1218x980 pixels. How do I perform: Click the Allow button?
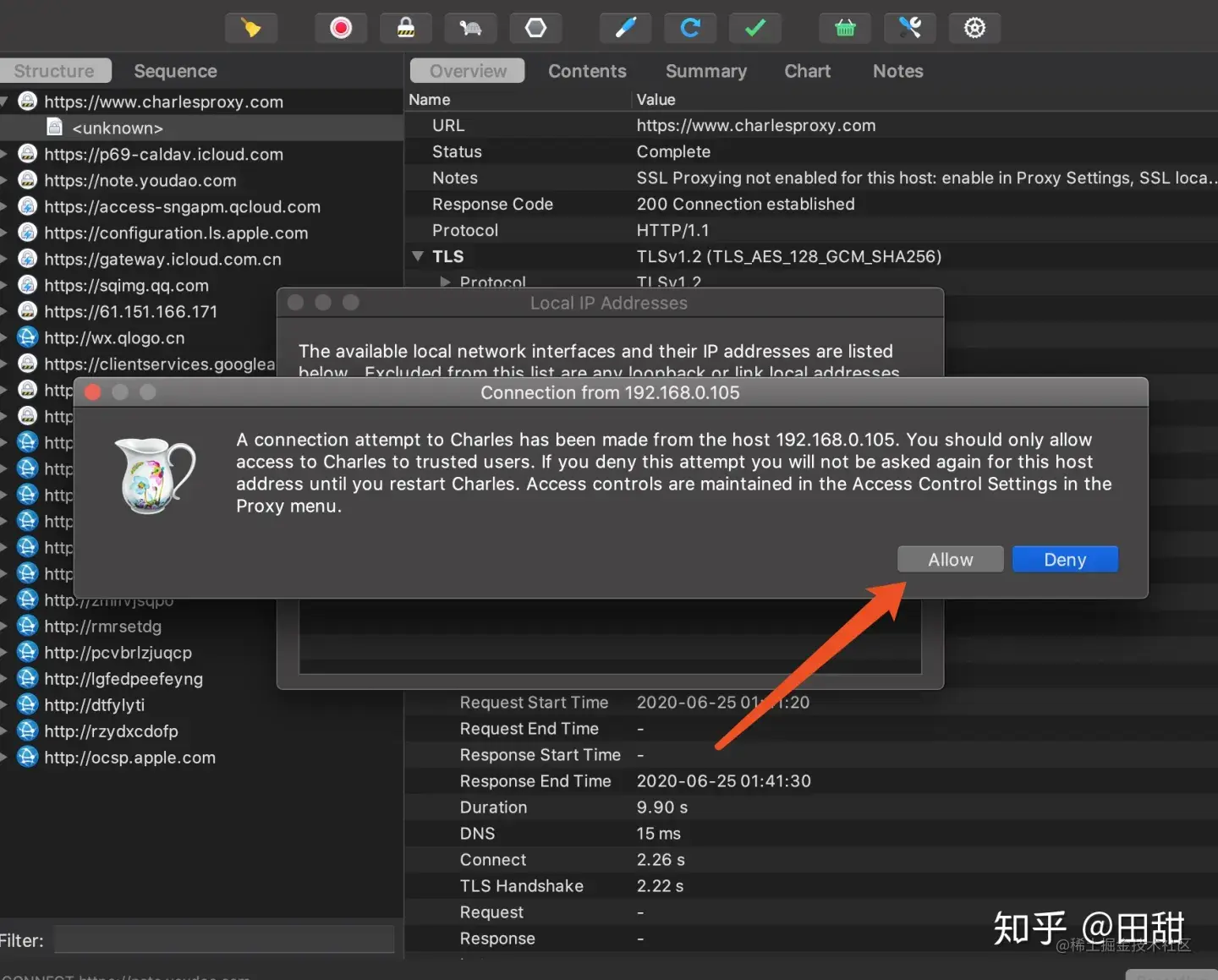tap(951, 560)
